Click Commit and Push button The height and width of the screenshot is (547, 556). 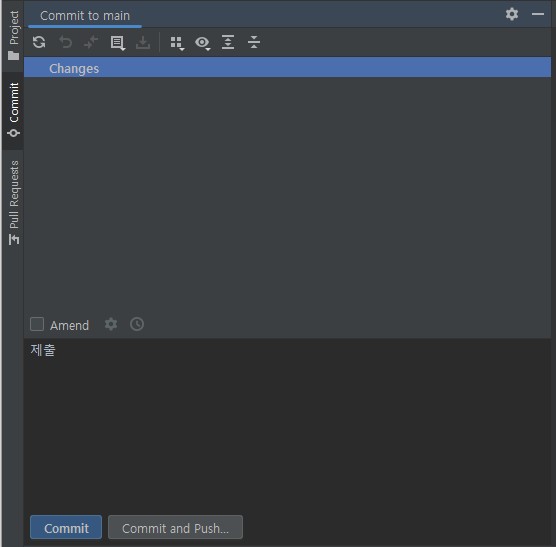(x=175, y=527)
